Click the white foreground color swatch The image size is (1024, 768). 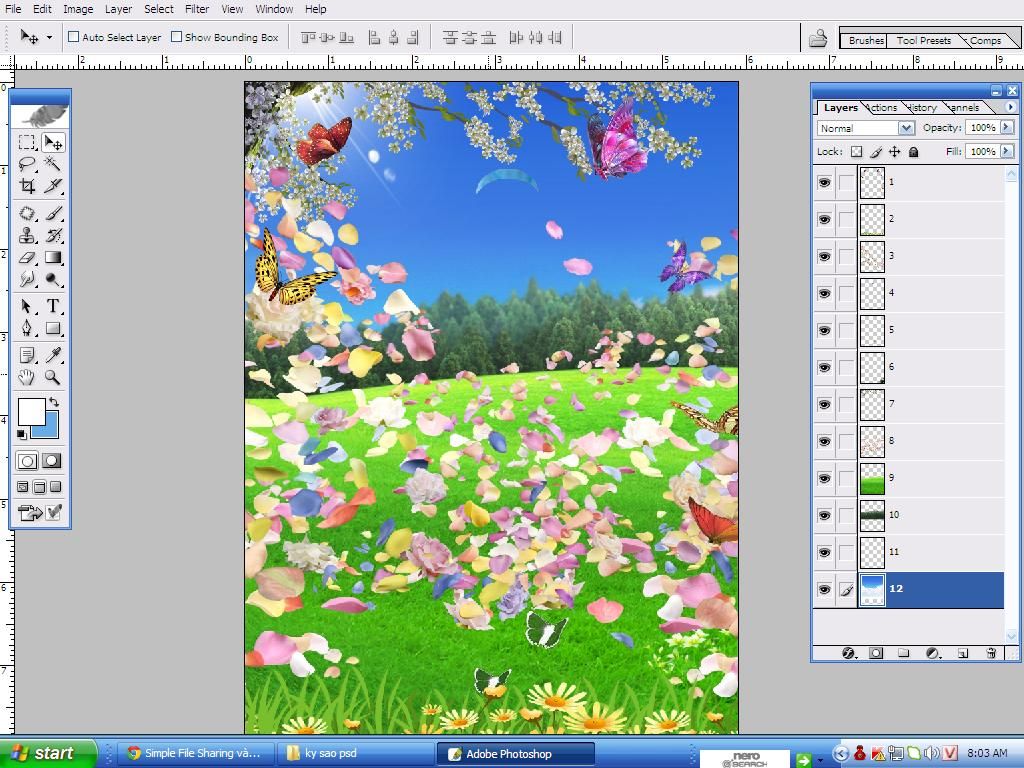(31, 411)
